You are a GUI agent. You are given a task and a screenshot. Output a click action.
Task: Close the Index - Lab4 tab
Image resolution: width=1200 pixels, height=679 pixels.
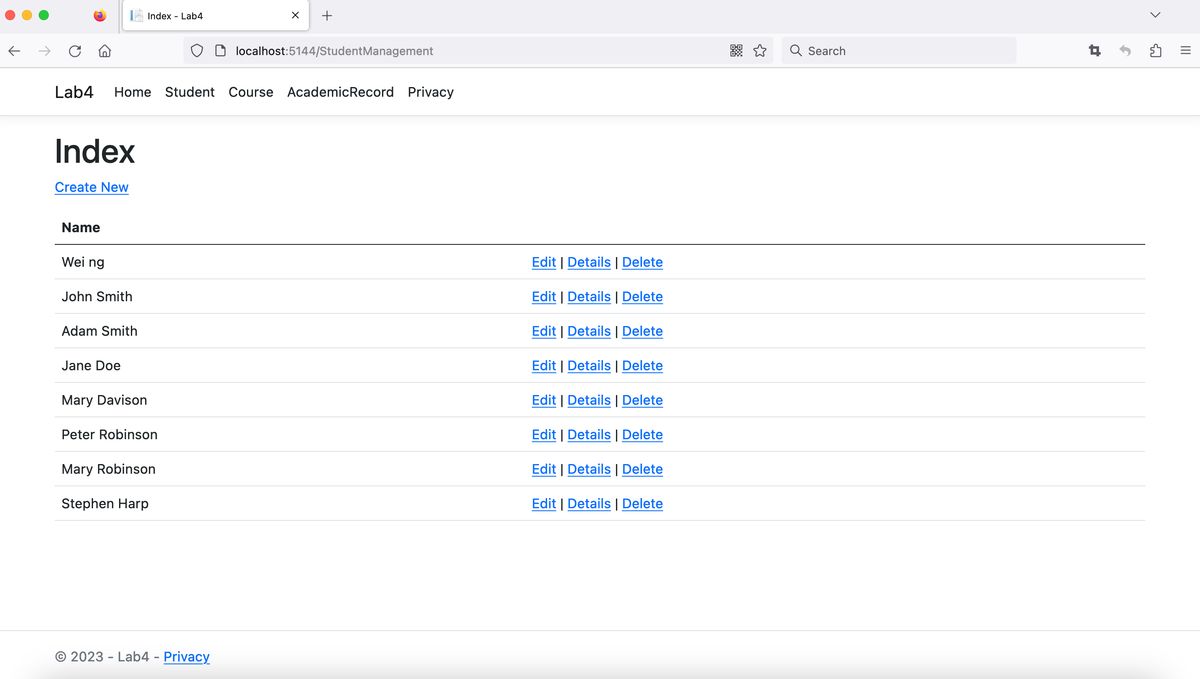[x=295, y=16]
